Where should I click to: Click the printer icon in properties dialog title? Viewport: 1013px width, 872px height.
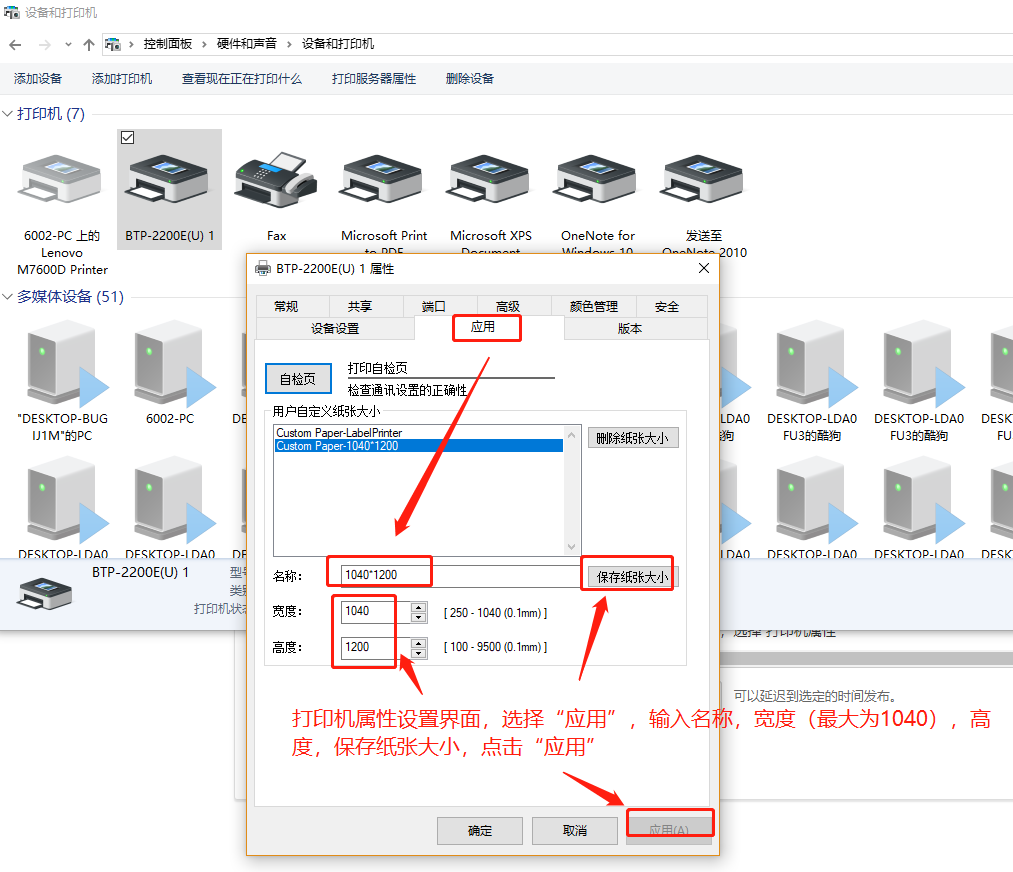(x=263, y=268)
